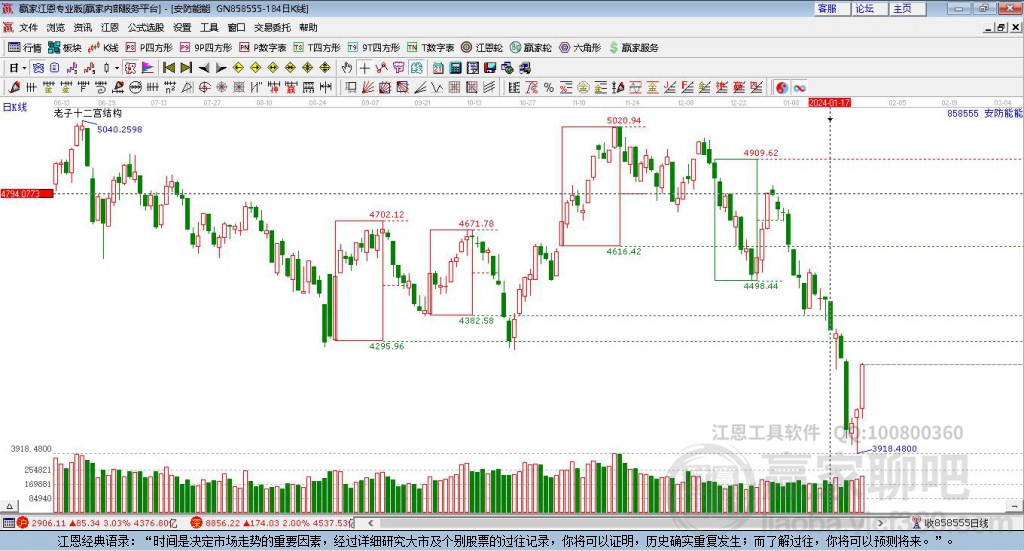Open the 江恩轮 Gann wheel tool
The width and height of the screenshot is (1024, 551).
[x=482, y=48]
